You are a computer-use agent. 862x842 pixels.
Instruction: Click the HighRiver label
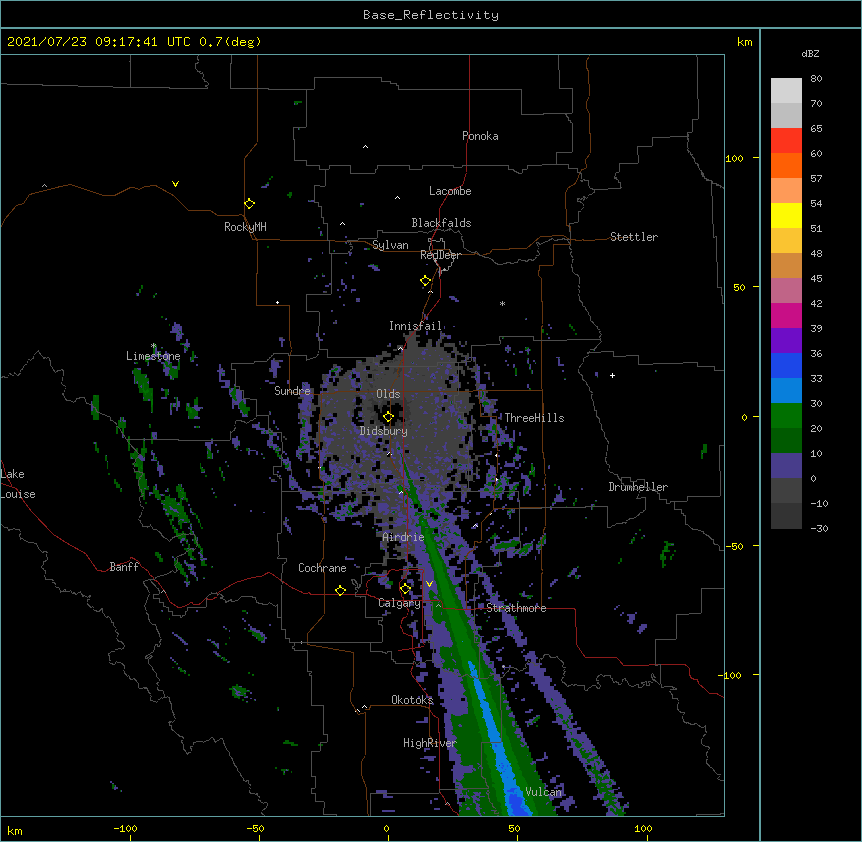click(x=430, y=743)
